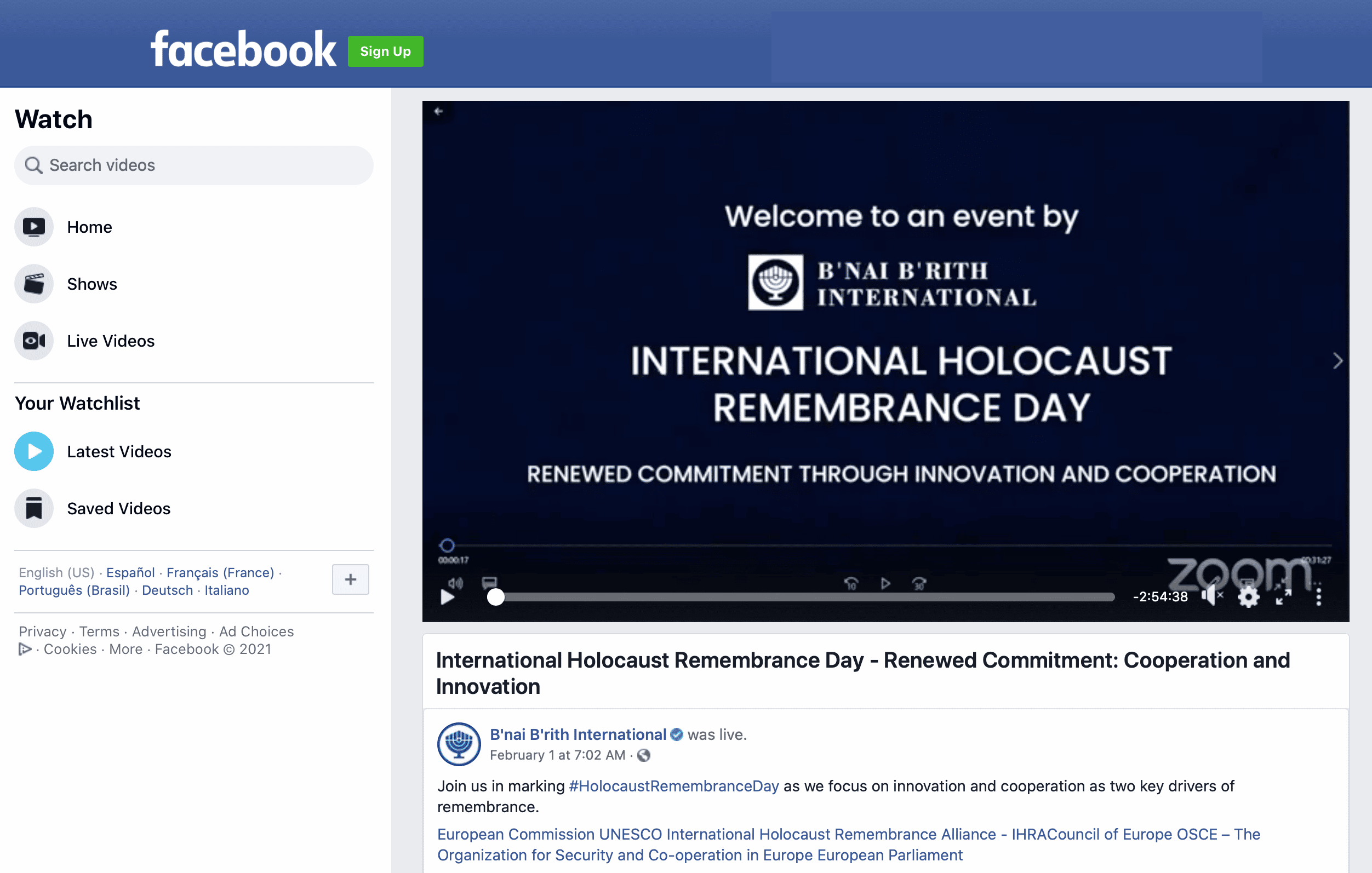Switch language to Italiano
The height and width of the screenshot is (873, 1372).
[x=227, y=590]
